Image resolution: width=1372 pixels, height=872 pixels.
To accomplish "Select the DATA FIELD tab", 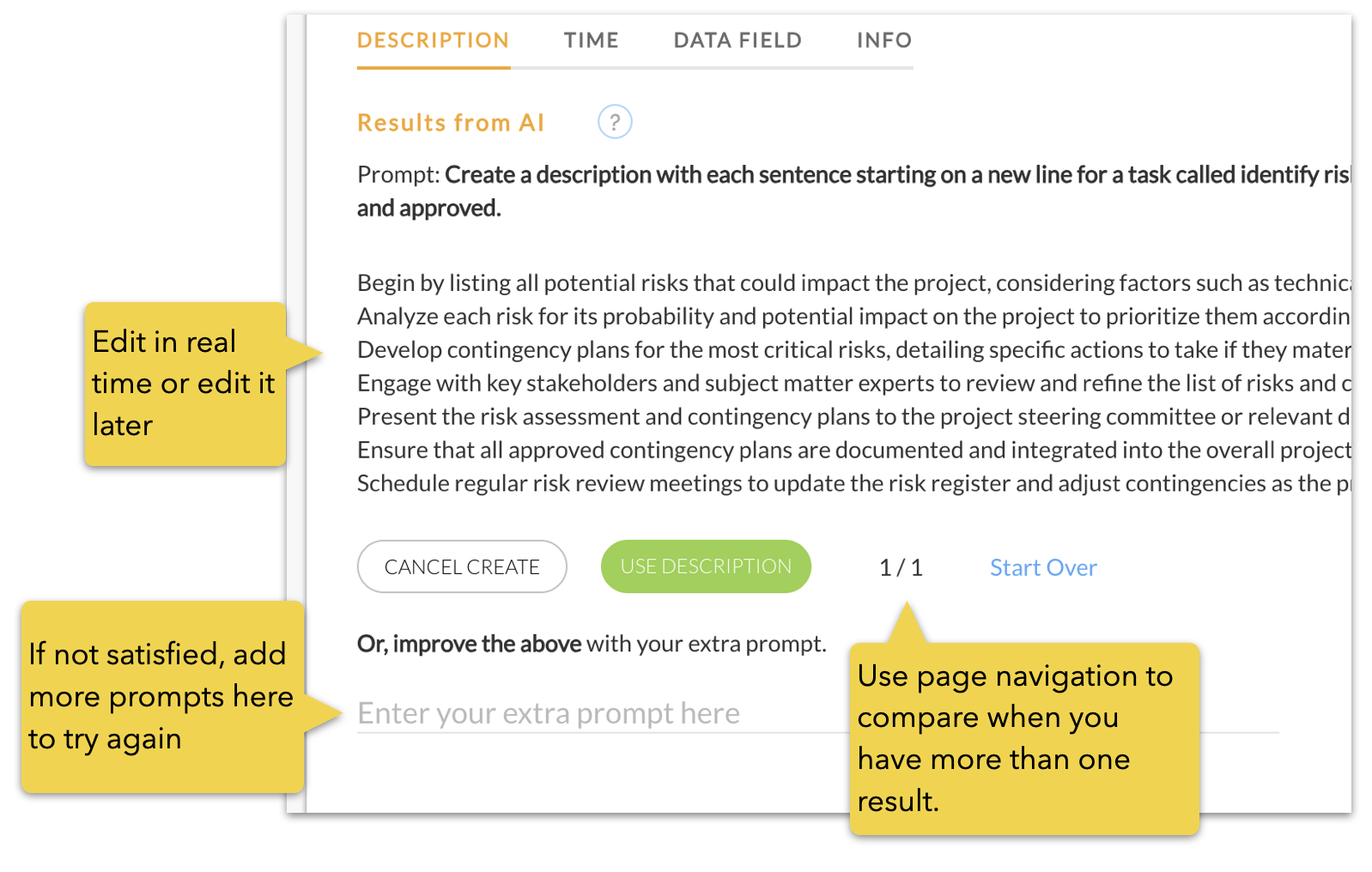I will (738, 40).
